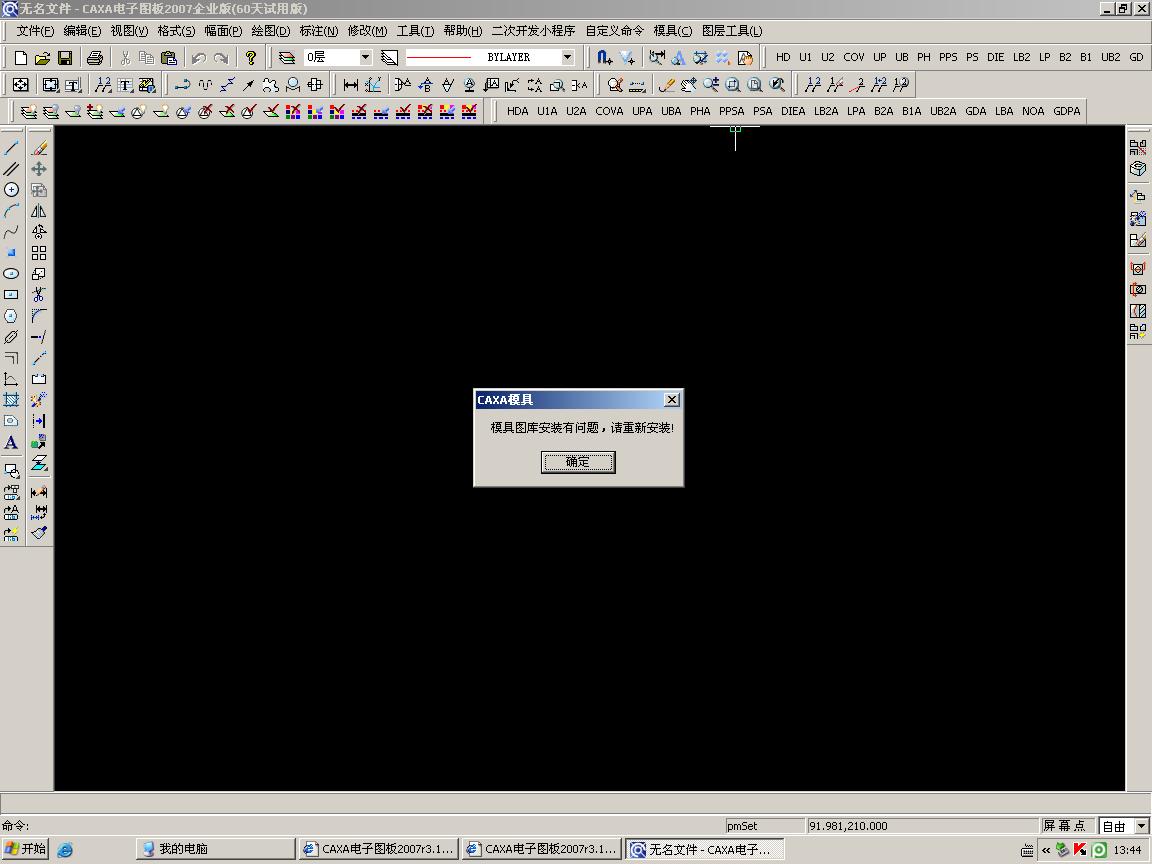Open a file with the folder icon

(43, 57)
